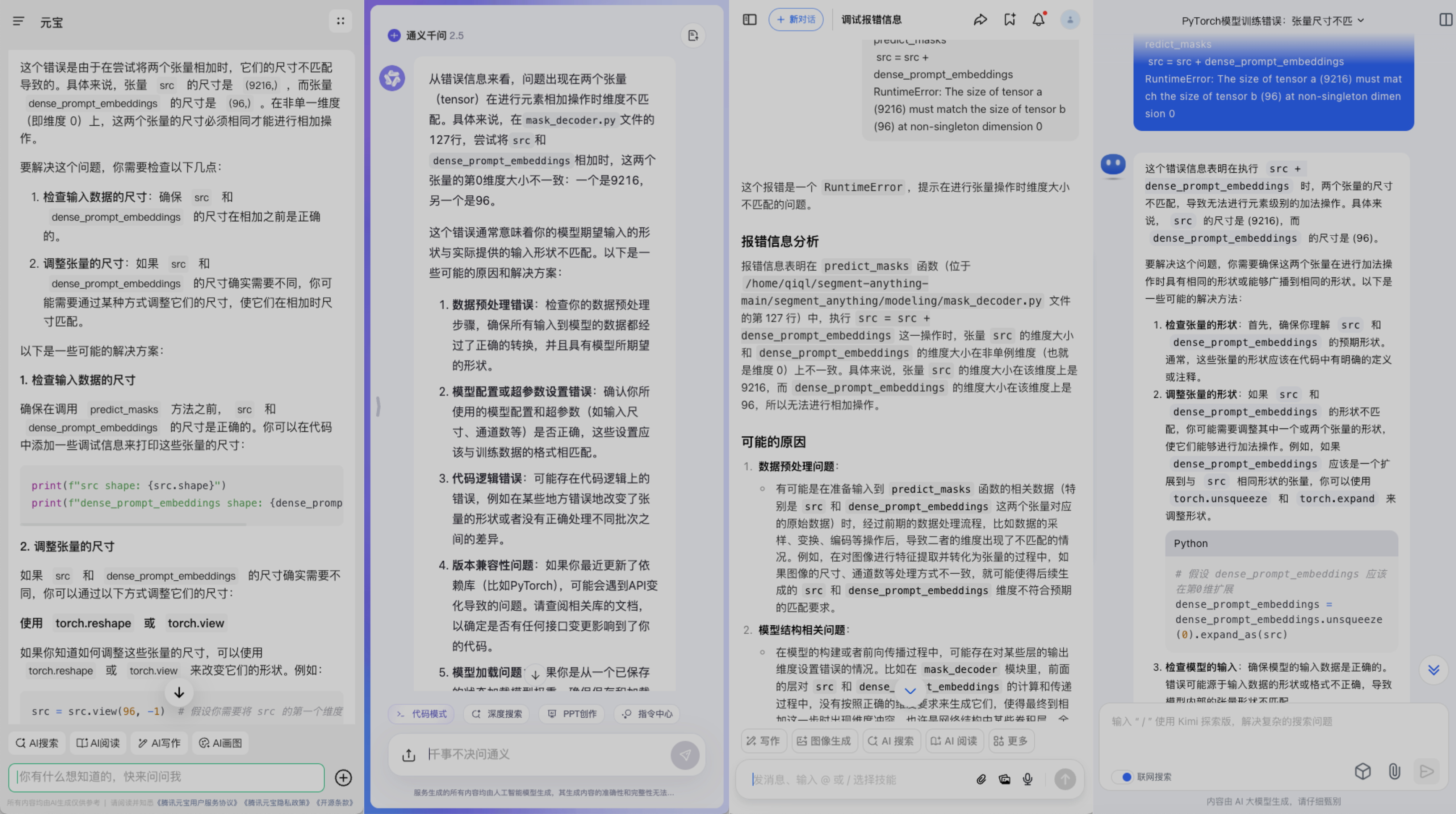The image size is (1456, 814).
Task: Select AI阅读 in 元宝
Action: [99, 743]
